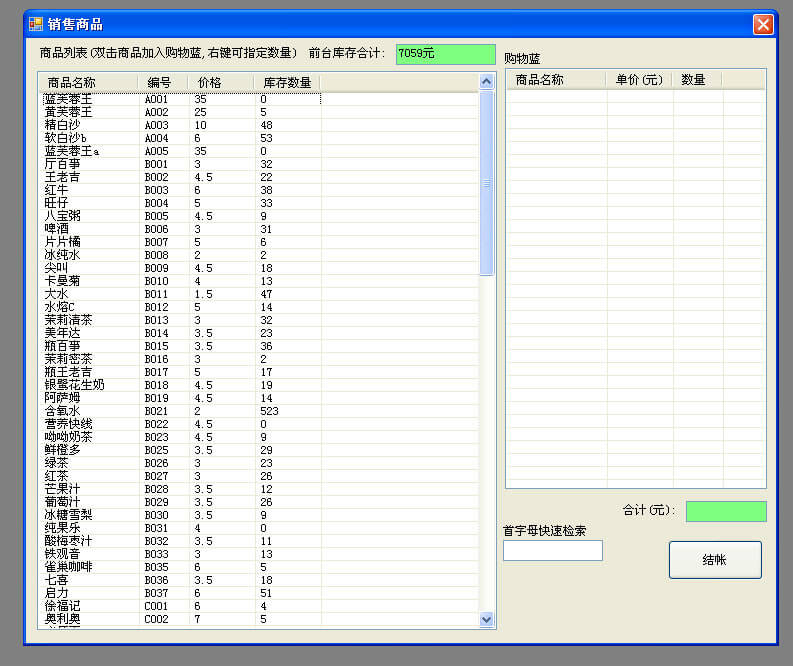Screen dimensions: 793x666
Task: Click the cart's 单价(元) column header
Action: tap(639, 80)
